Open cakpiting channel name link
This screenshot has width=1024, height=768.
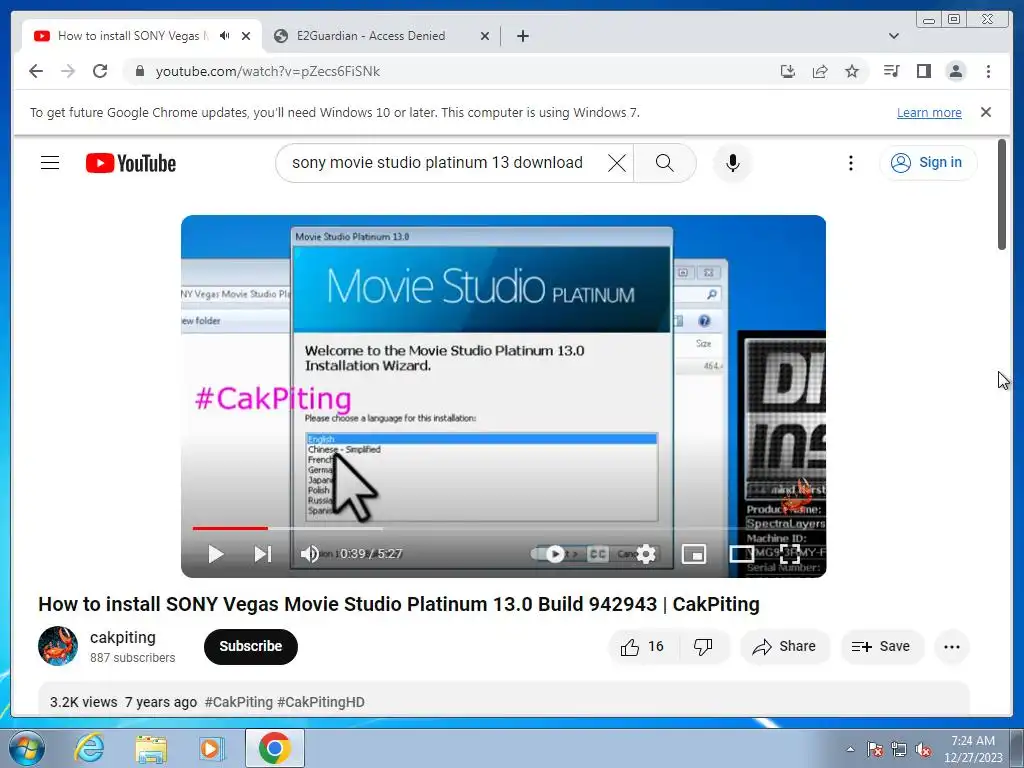123,637
